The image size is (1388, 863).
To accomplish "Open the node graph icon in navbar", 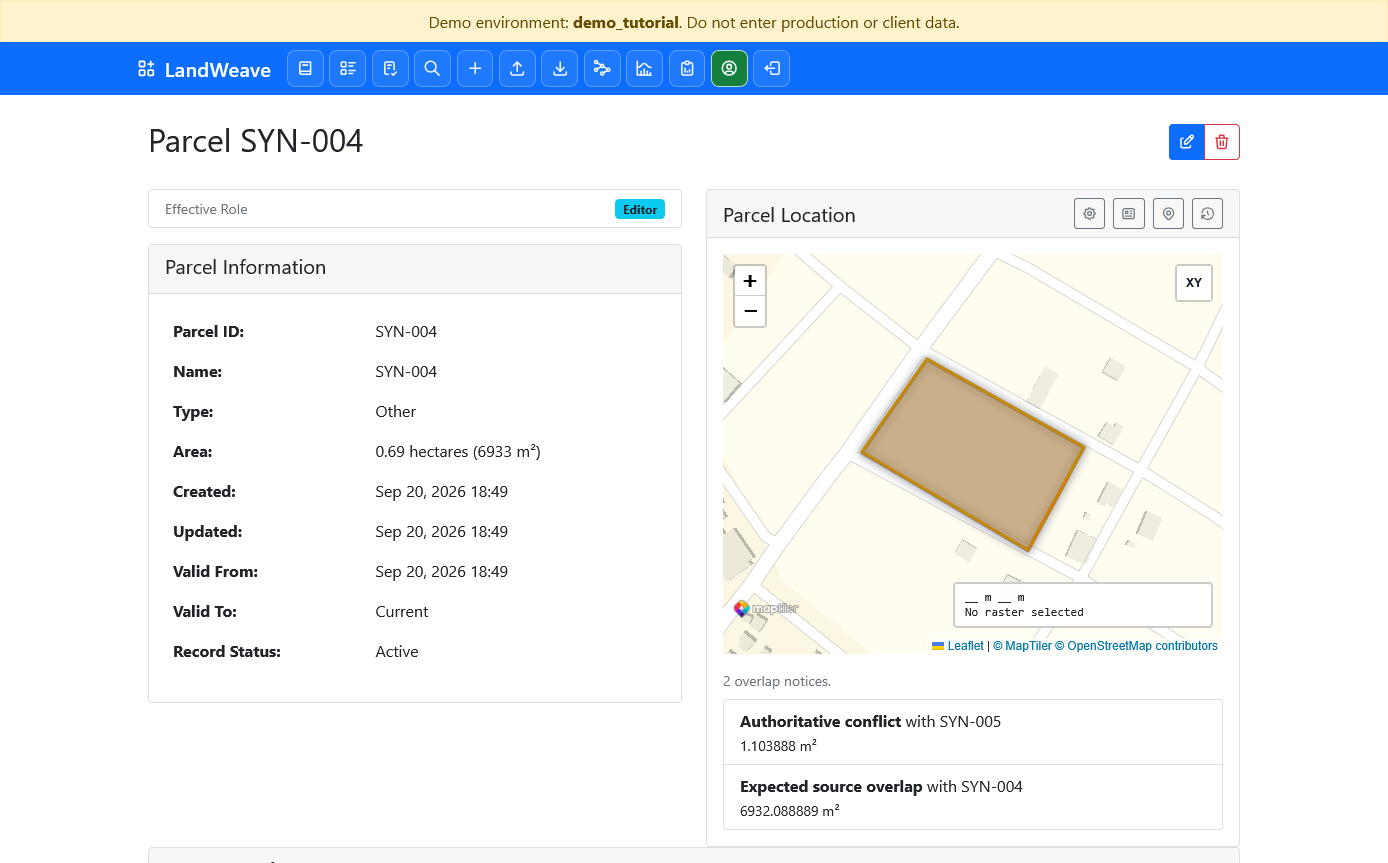I will (x=602, y=68).
